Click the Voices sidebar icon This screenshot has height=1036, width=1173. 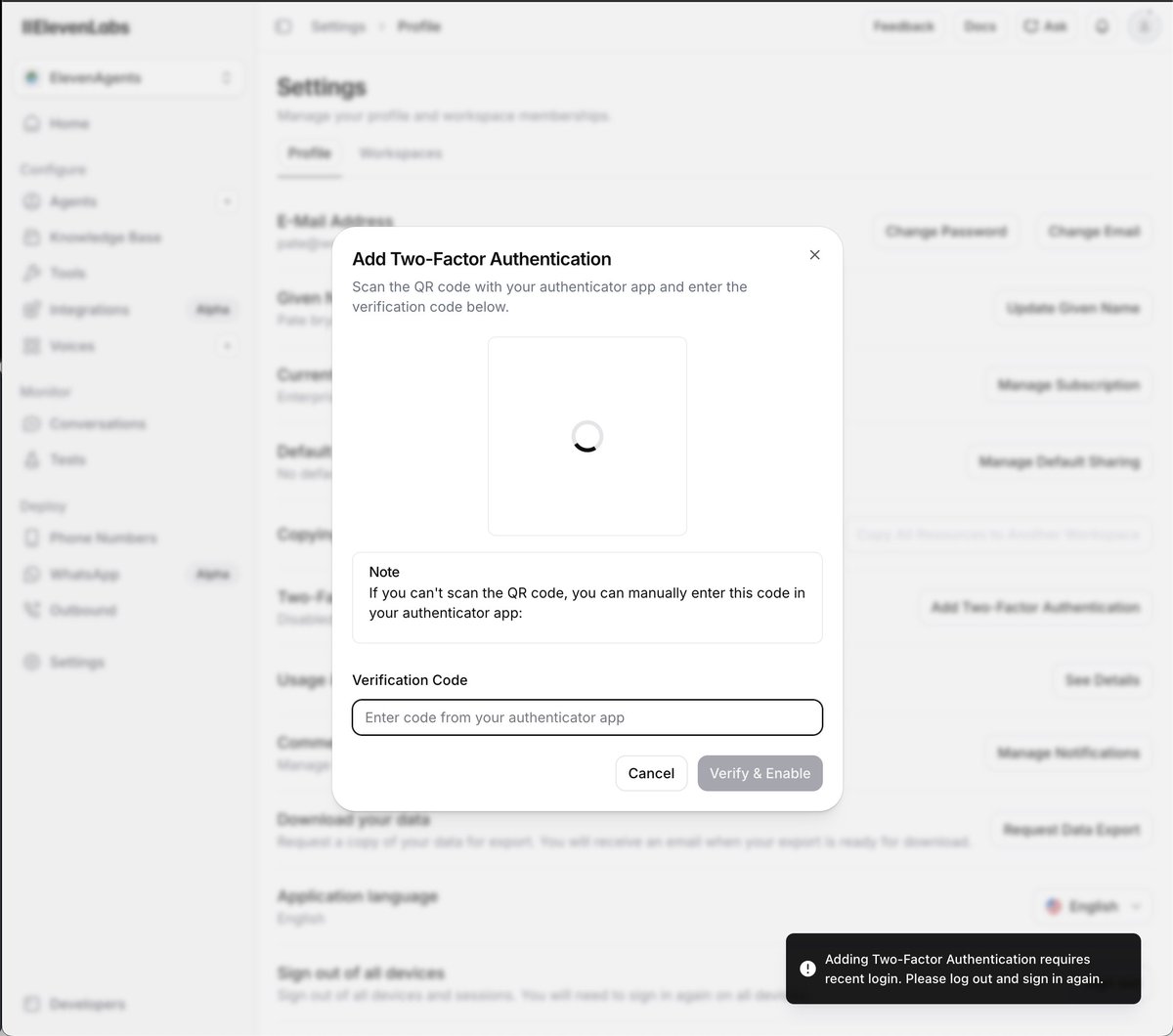[x=32, y=346]
